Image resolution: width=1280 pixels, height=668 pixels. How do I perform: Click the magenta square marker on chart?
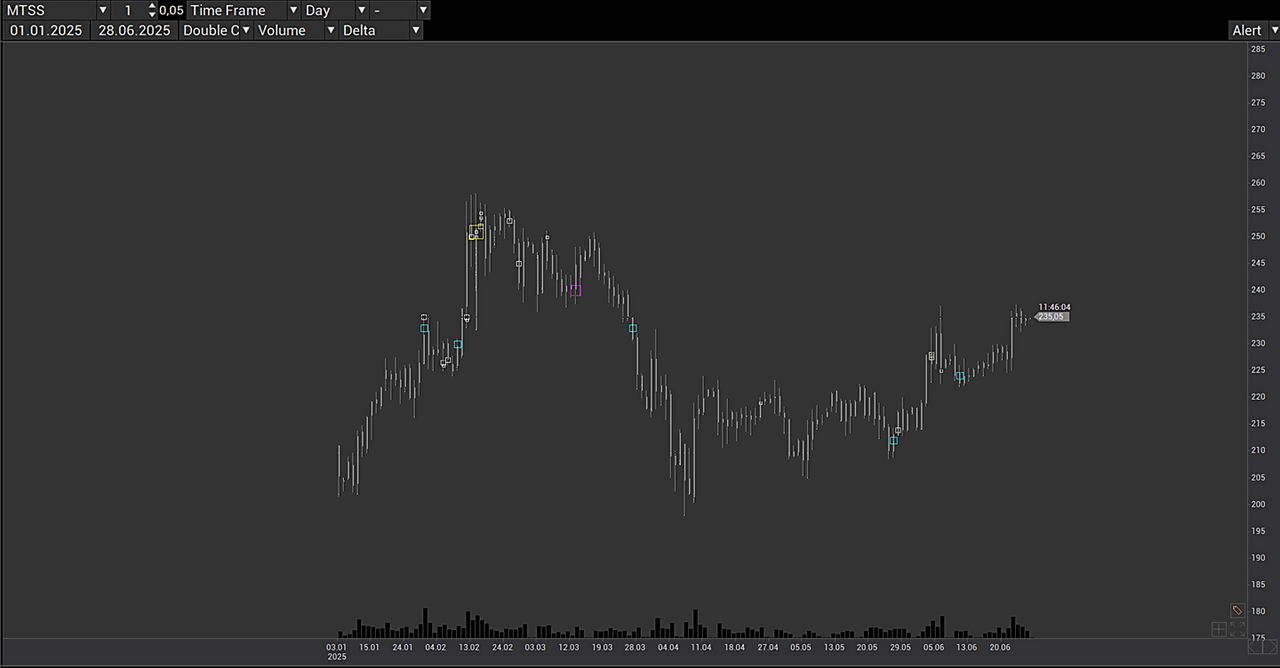tap(575, 291)
